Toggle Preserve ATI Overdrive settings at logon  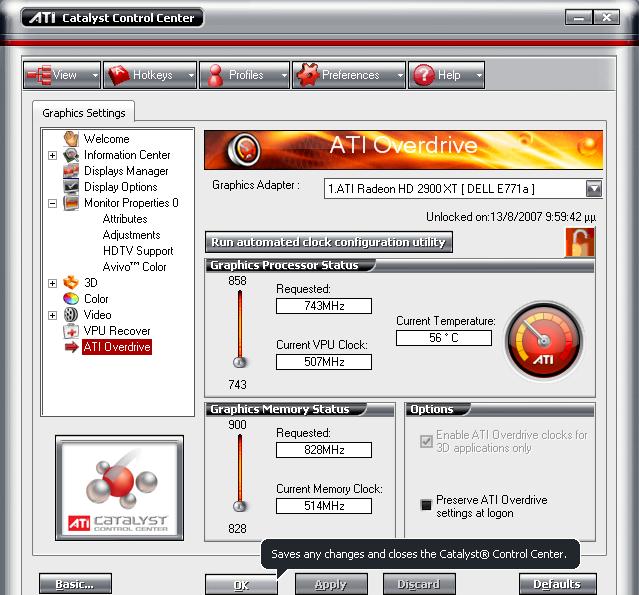click(426, 505)
